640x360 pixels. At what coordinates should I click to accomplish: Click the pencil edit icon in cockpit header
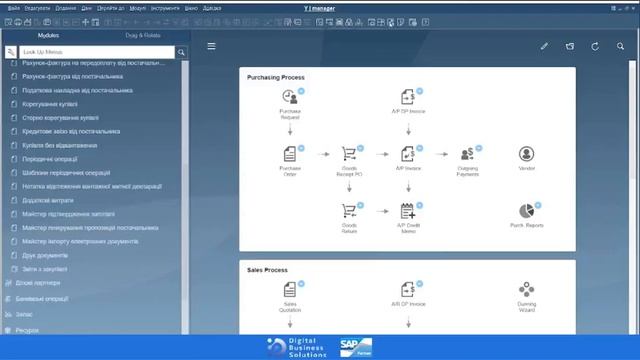click(x=544, y=46)
